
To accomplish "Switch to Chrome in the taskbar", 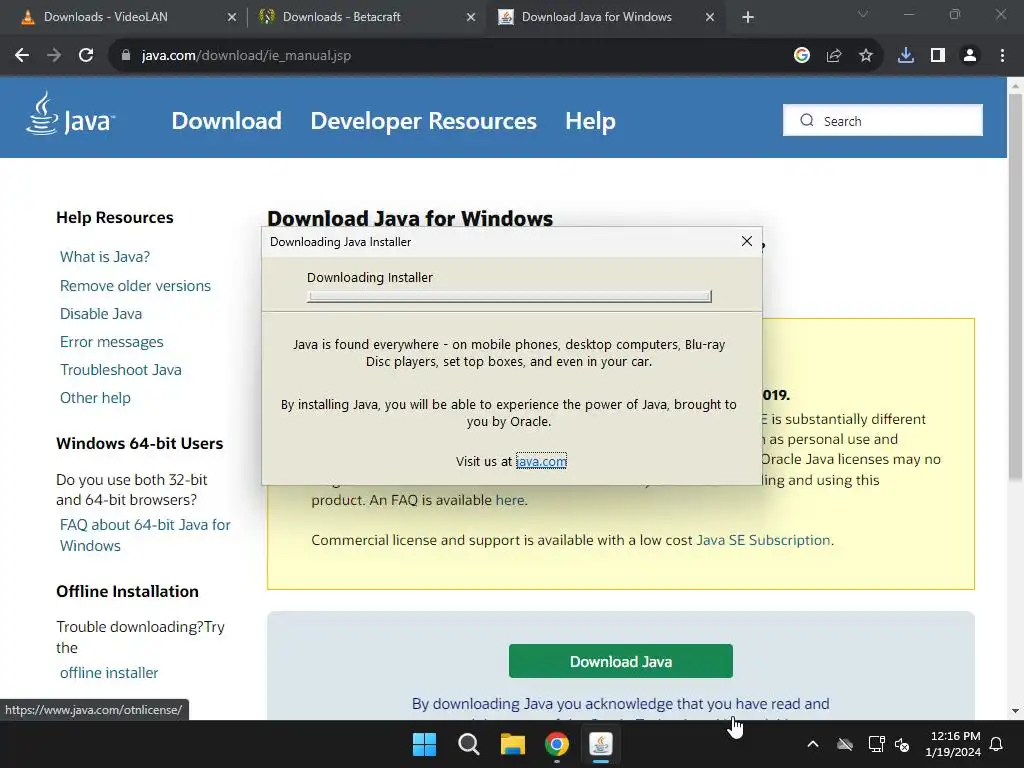I will coord(556,744).
